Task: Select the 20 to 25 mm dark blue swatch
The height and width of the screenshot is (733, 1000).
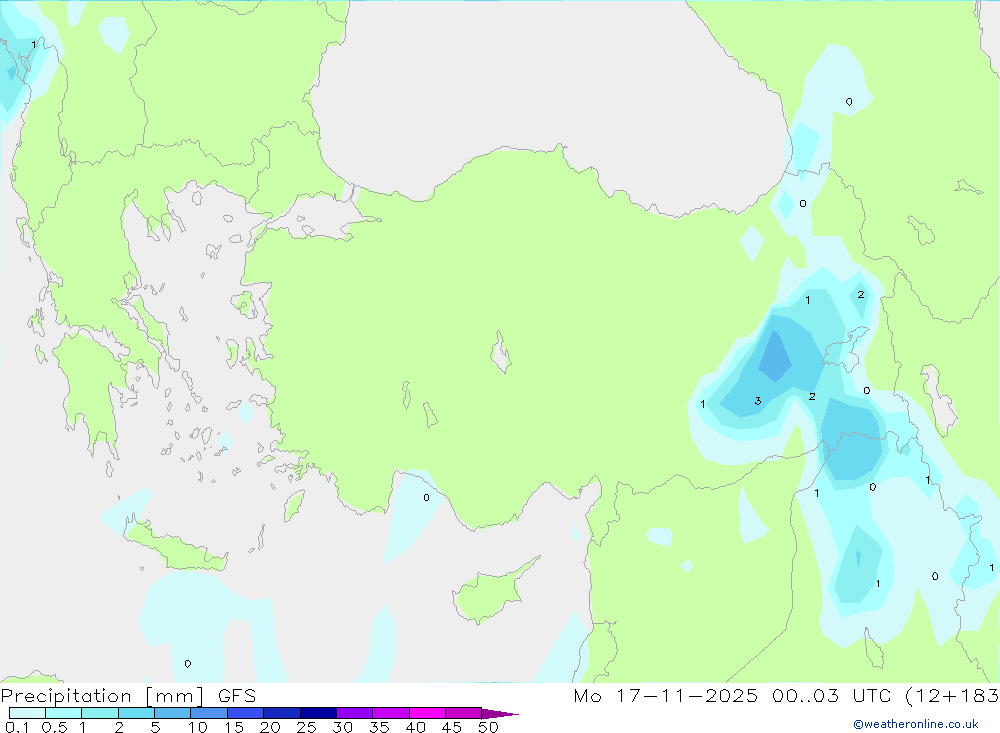Action: pyautogui.click(x=282, y=713)
